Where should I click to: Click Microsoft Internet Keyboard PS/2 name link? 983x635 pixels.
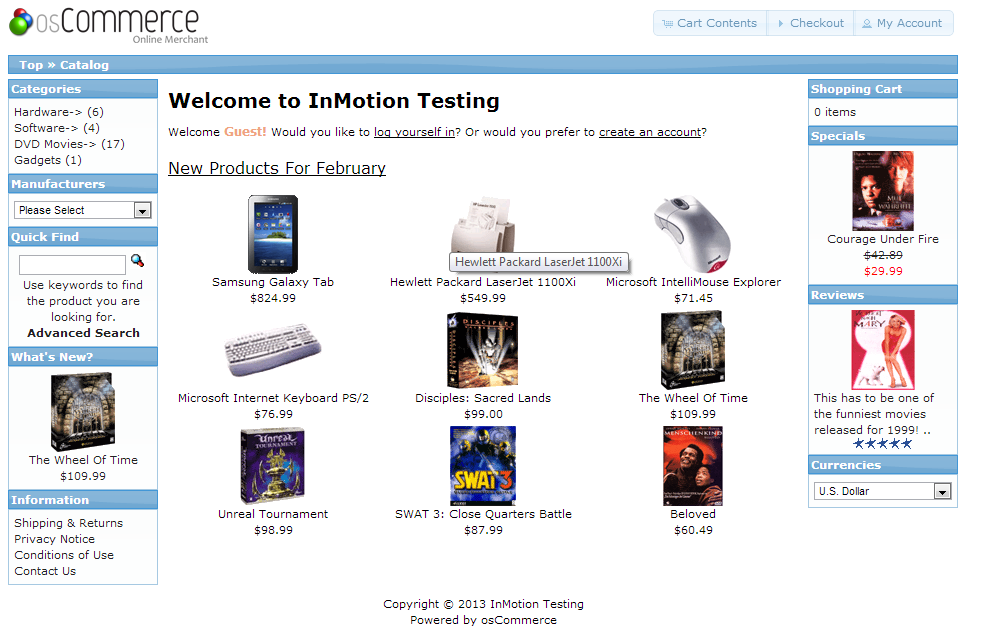[273, 398]
